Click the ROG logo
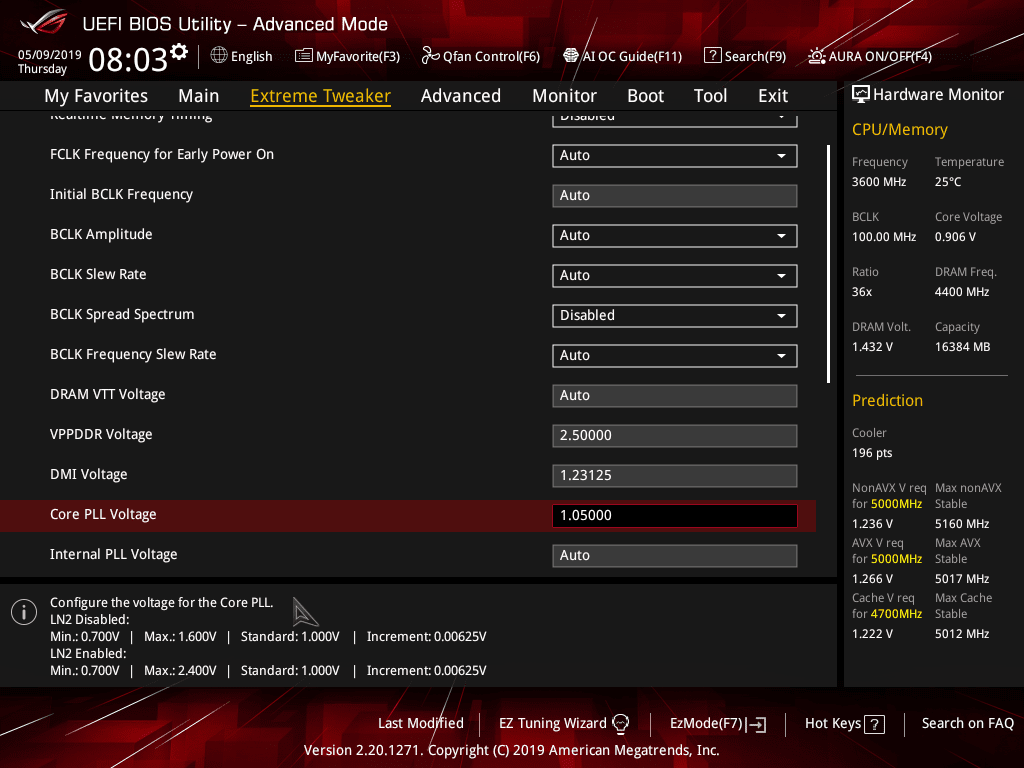1024x768 pixels. [x=43, y=23]
